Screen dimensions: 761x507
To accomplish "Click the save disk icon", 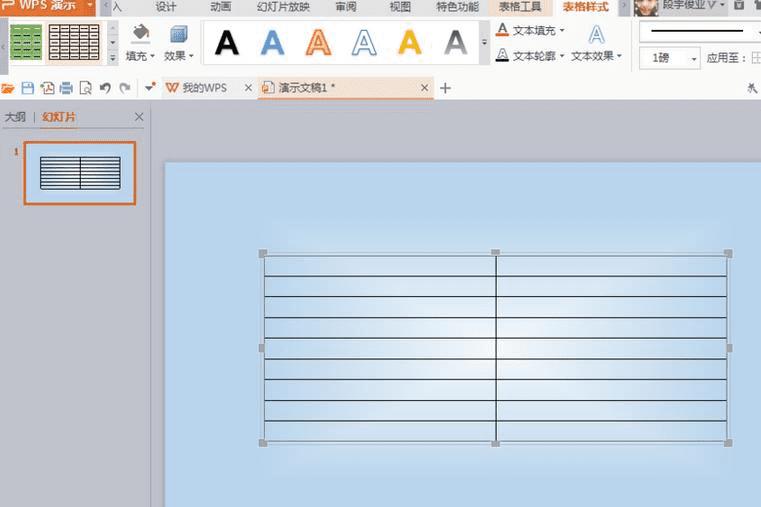I will 28,88.
